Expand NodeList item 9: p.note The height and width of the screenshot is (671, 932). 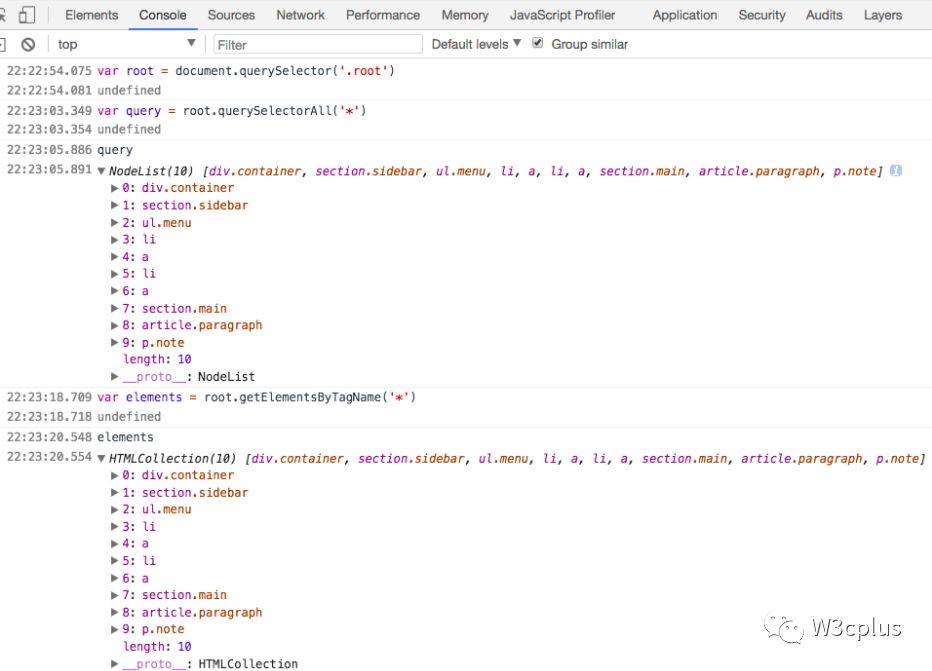click(115, 342)
